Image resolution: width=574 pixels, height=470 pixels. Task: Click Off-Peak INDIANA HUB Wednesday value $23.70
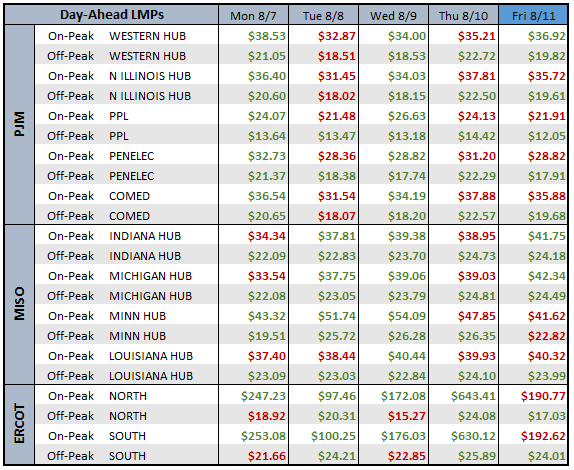[407, 256]
